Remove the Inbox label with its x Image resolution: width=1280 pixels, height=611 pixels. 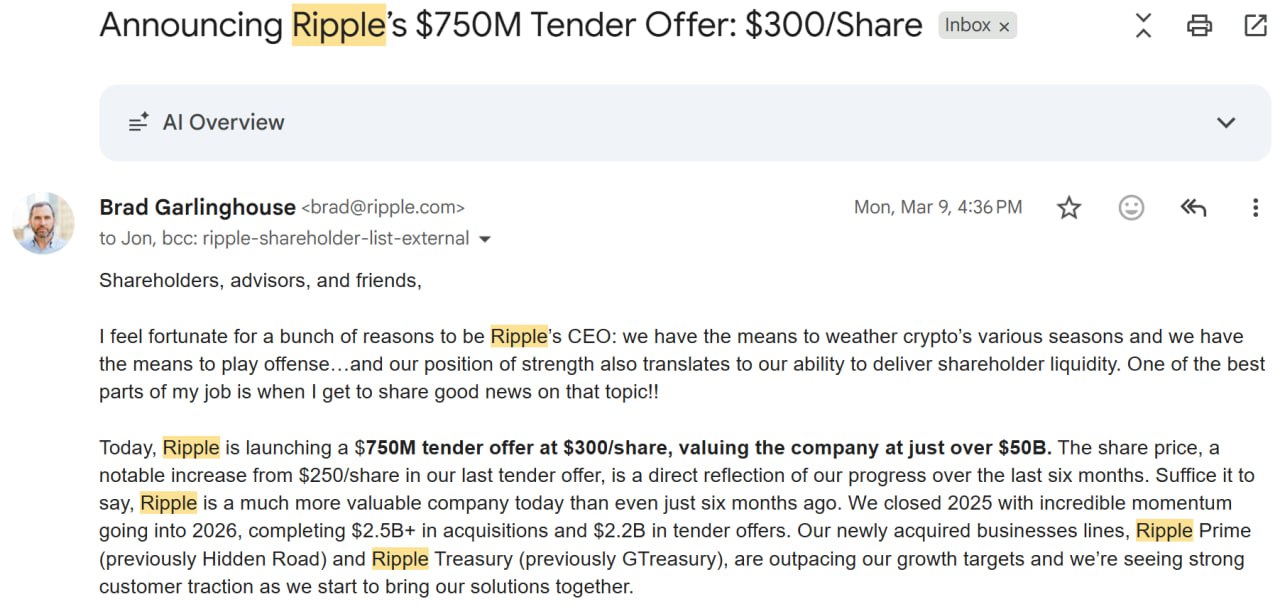coord(1004,27)
